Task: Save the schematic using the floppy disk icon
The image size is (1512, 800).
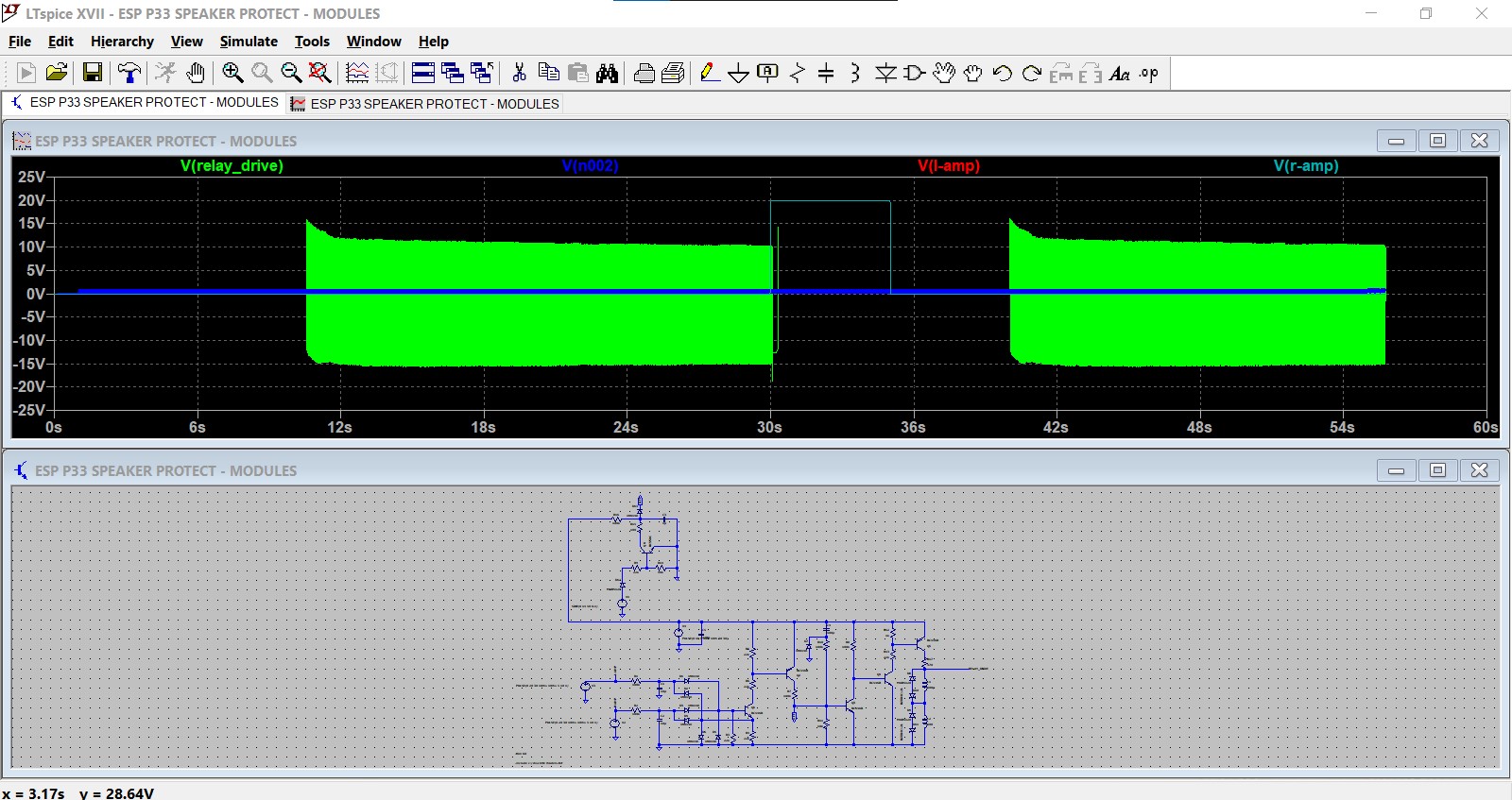Action: tap(93, 73)
